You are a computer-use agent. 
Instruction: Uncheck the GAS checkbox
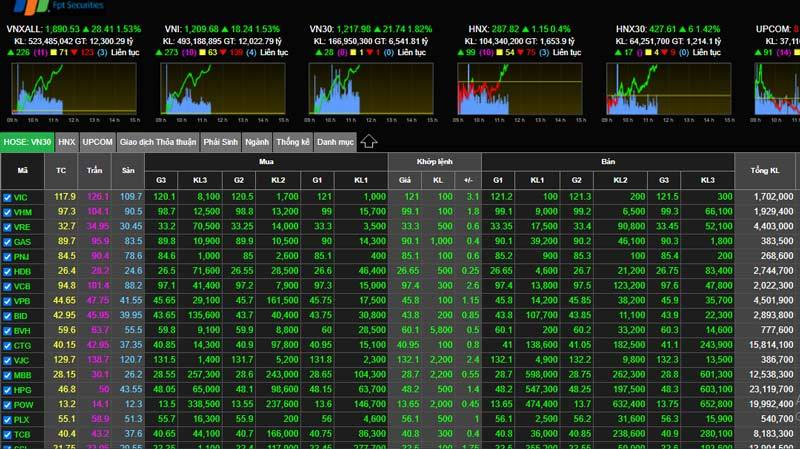coord(7,242)
